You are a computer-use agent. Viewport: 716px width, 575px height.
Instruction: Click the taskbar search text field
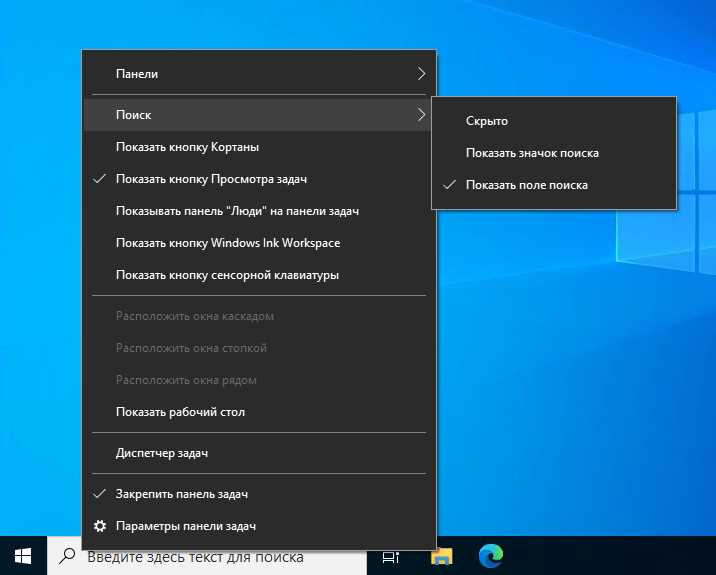(x=207, y=557)
